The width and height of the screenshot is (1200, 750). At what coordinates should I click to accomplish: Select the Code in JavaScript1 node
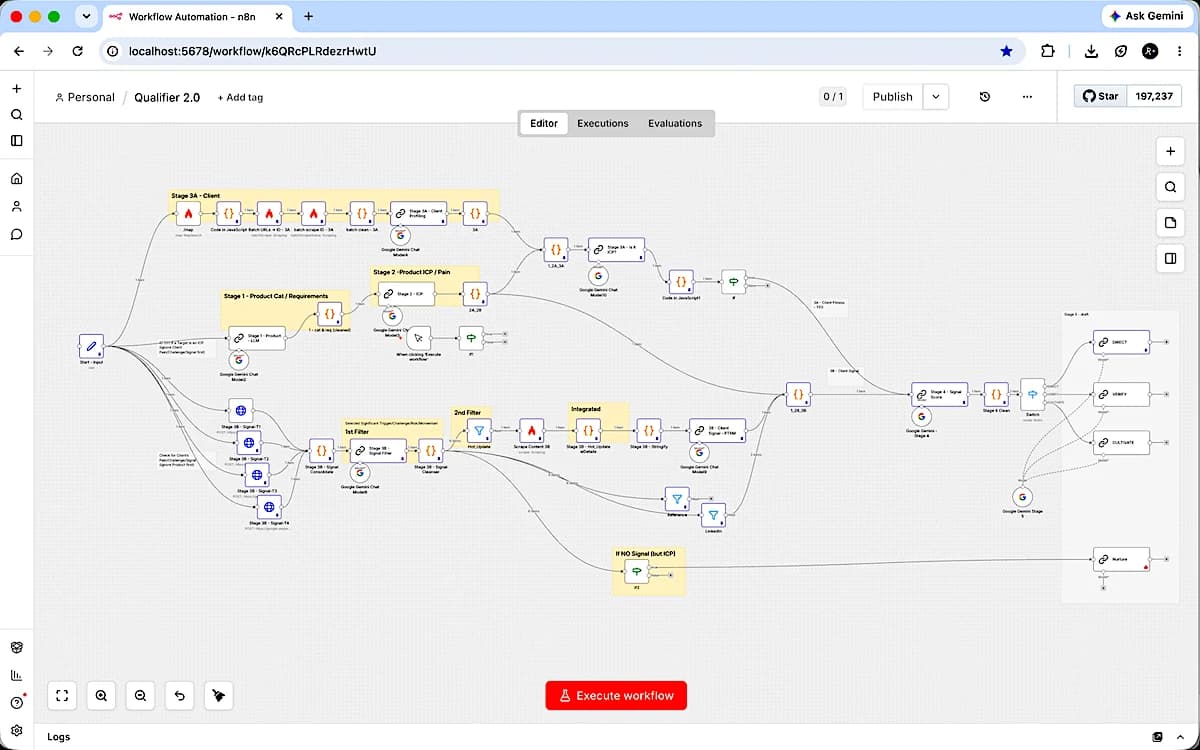(x=680, y=282)
